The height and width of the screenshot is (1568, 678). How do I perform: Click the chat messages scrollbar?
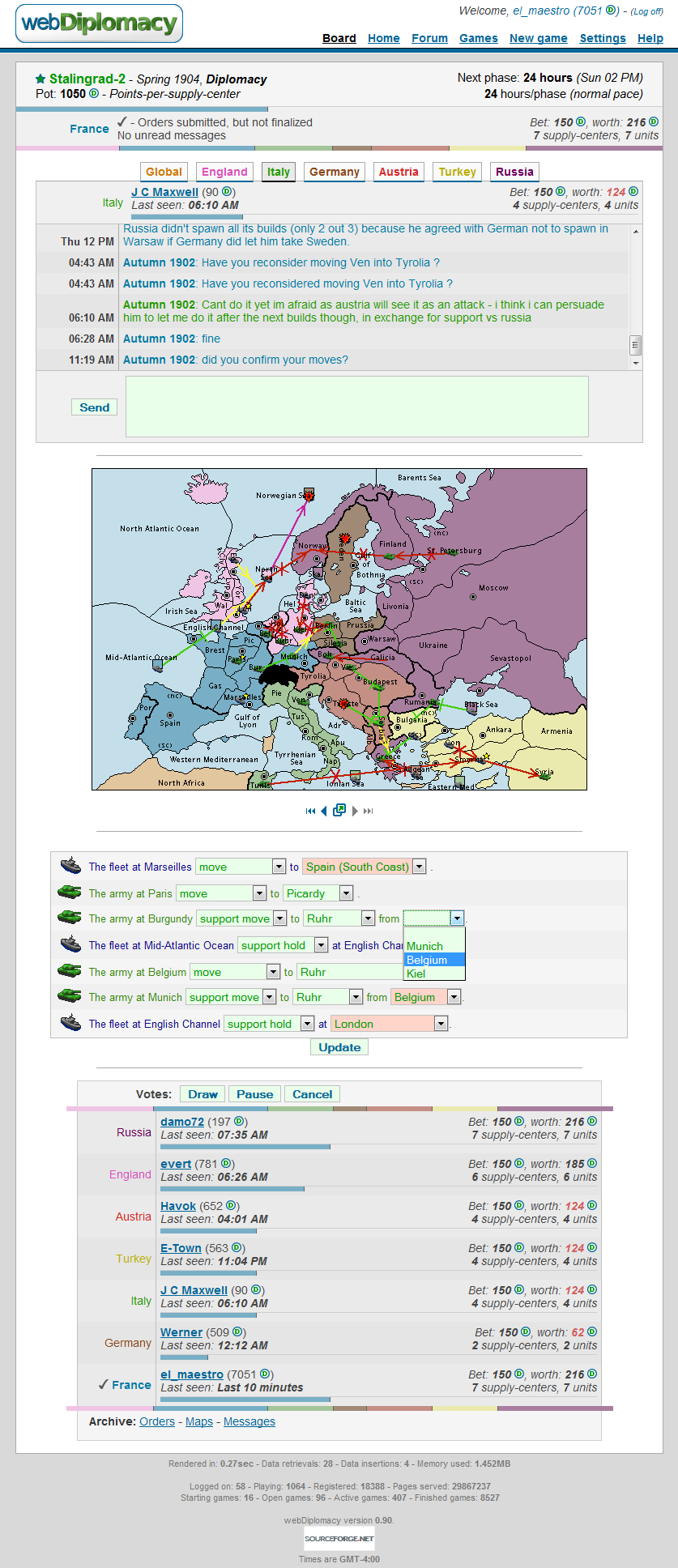636,297
